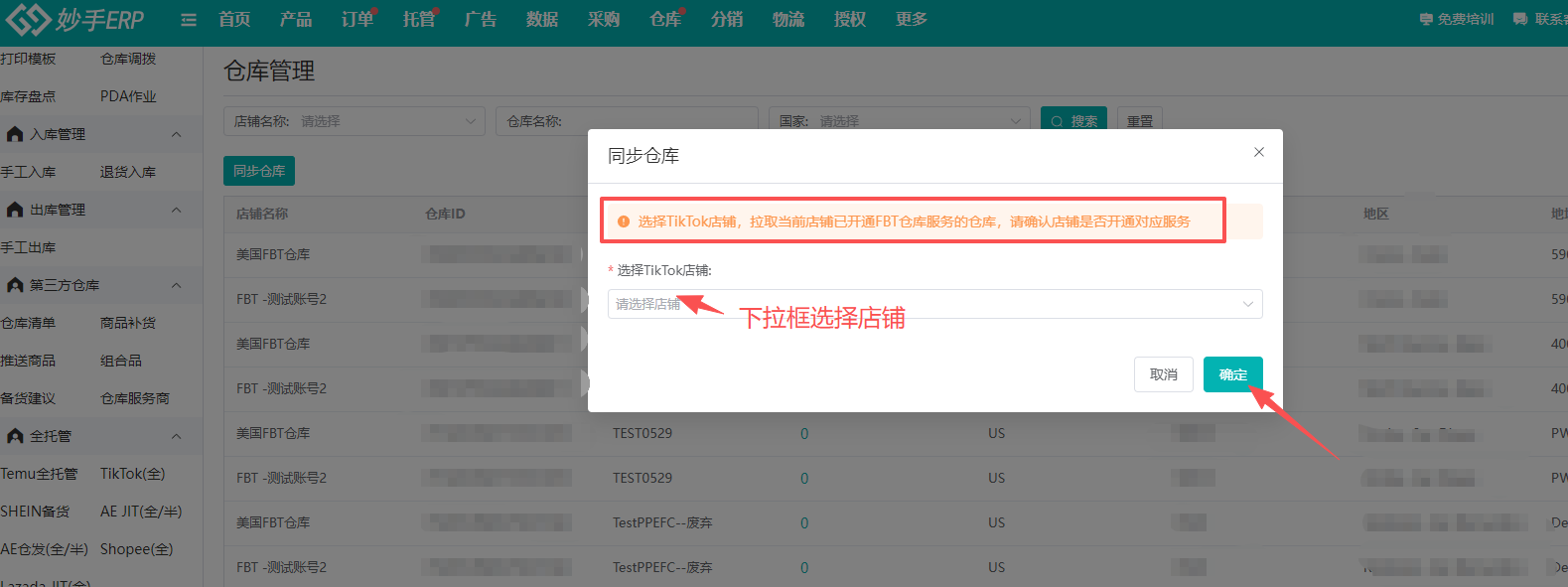Collapse the 入库管理 section chevron
The height and width of the screenshot is (587, 1568).
click(x=176, y=134)
